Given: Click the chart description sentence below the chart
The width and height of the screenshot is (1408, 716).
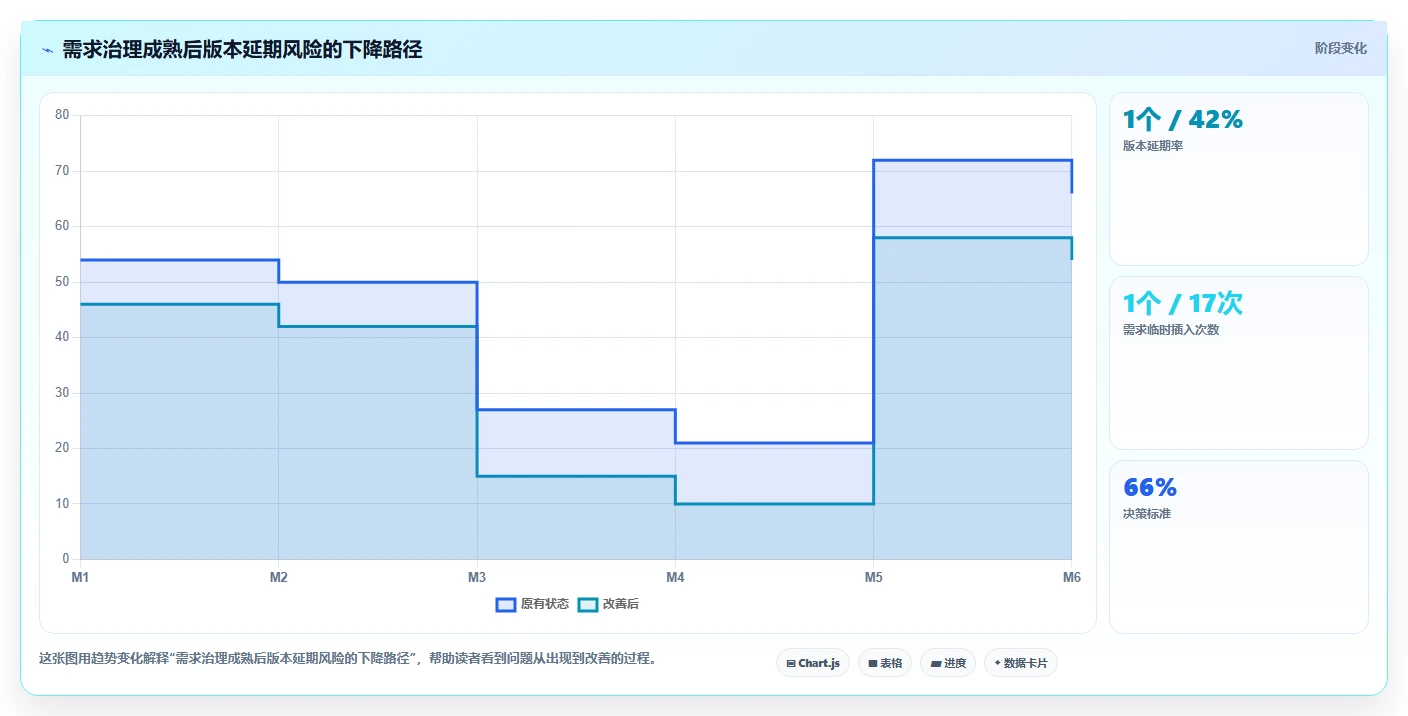Looking at the screenshot, I should (x=348, y=659).
